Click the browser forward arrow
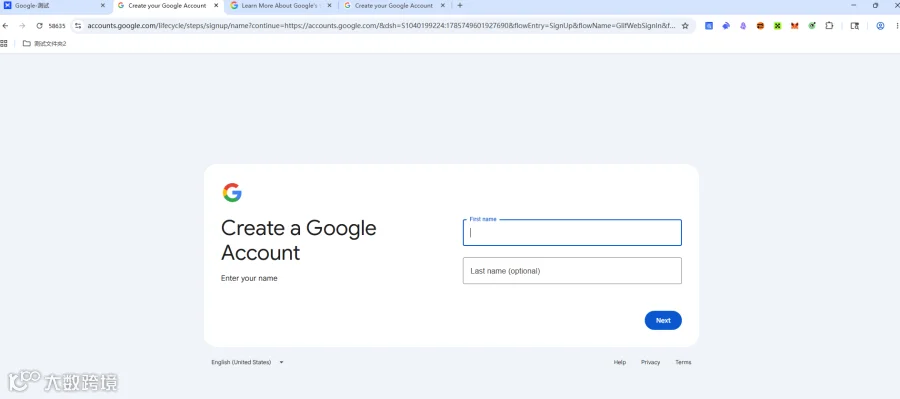 [x=22, y=26]
